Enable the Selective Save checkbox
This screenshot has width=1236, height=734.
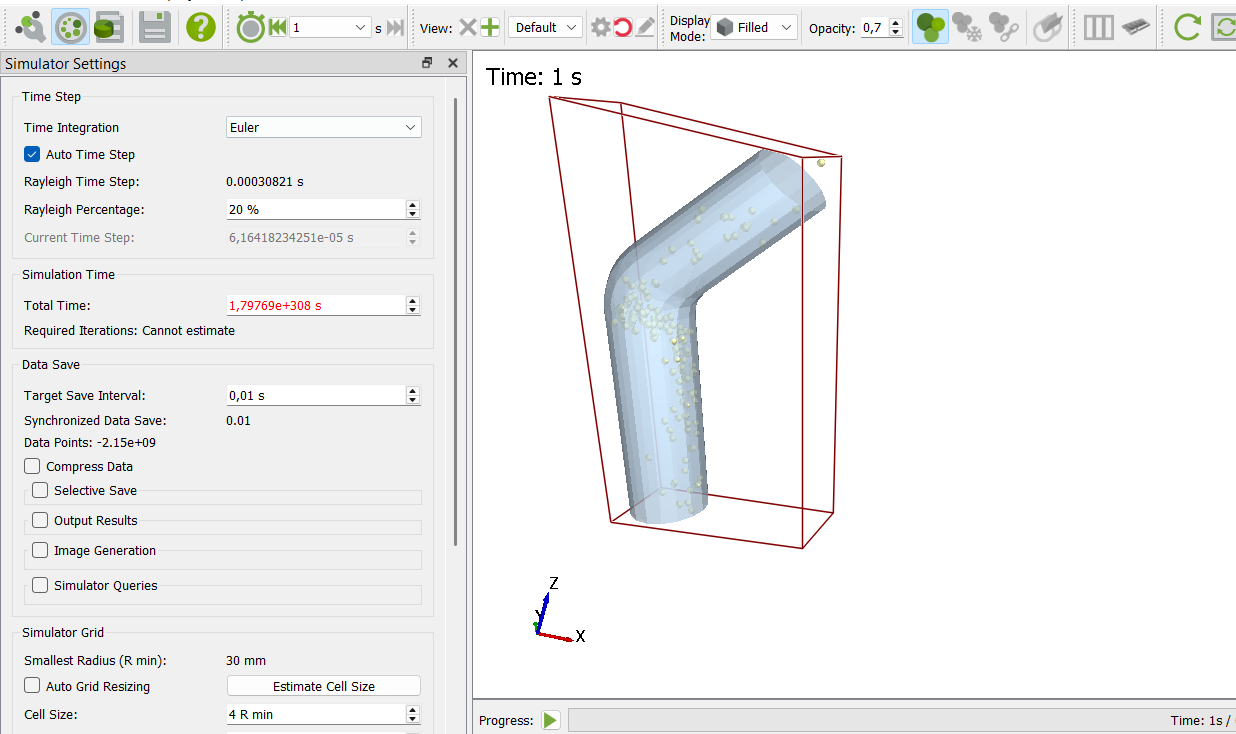pos(40,490)
